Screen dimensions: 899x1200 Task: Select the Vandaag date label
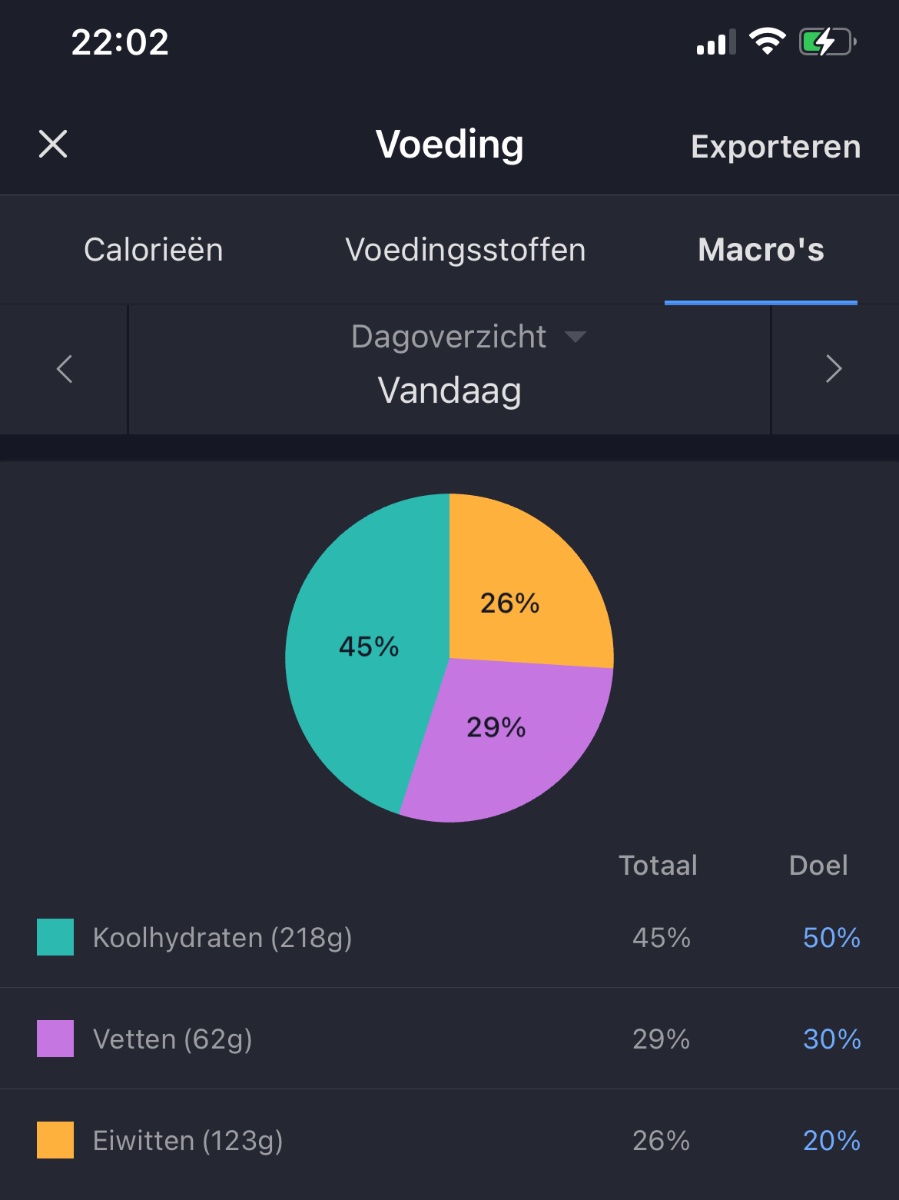[x=449, y=390]
